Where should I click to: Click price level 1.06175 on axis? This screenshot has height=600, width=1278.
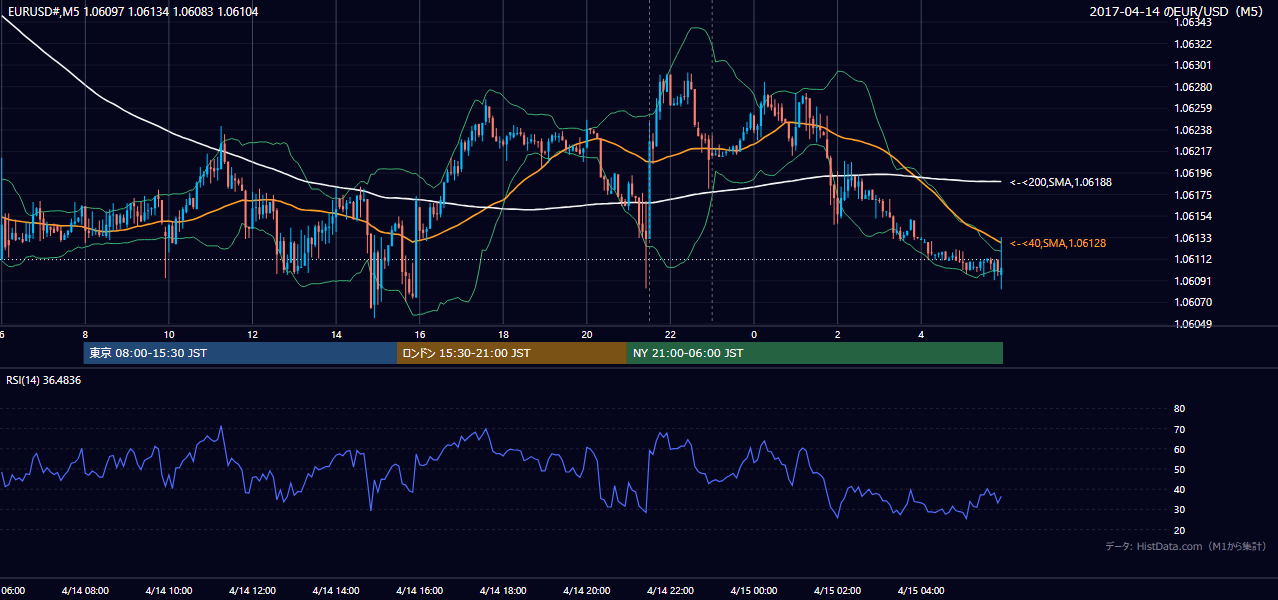pos(1193,195)
